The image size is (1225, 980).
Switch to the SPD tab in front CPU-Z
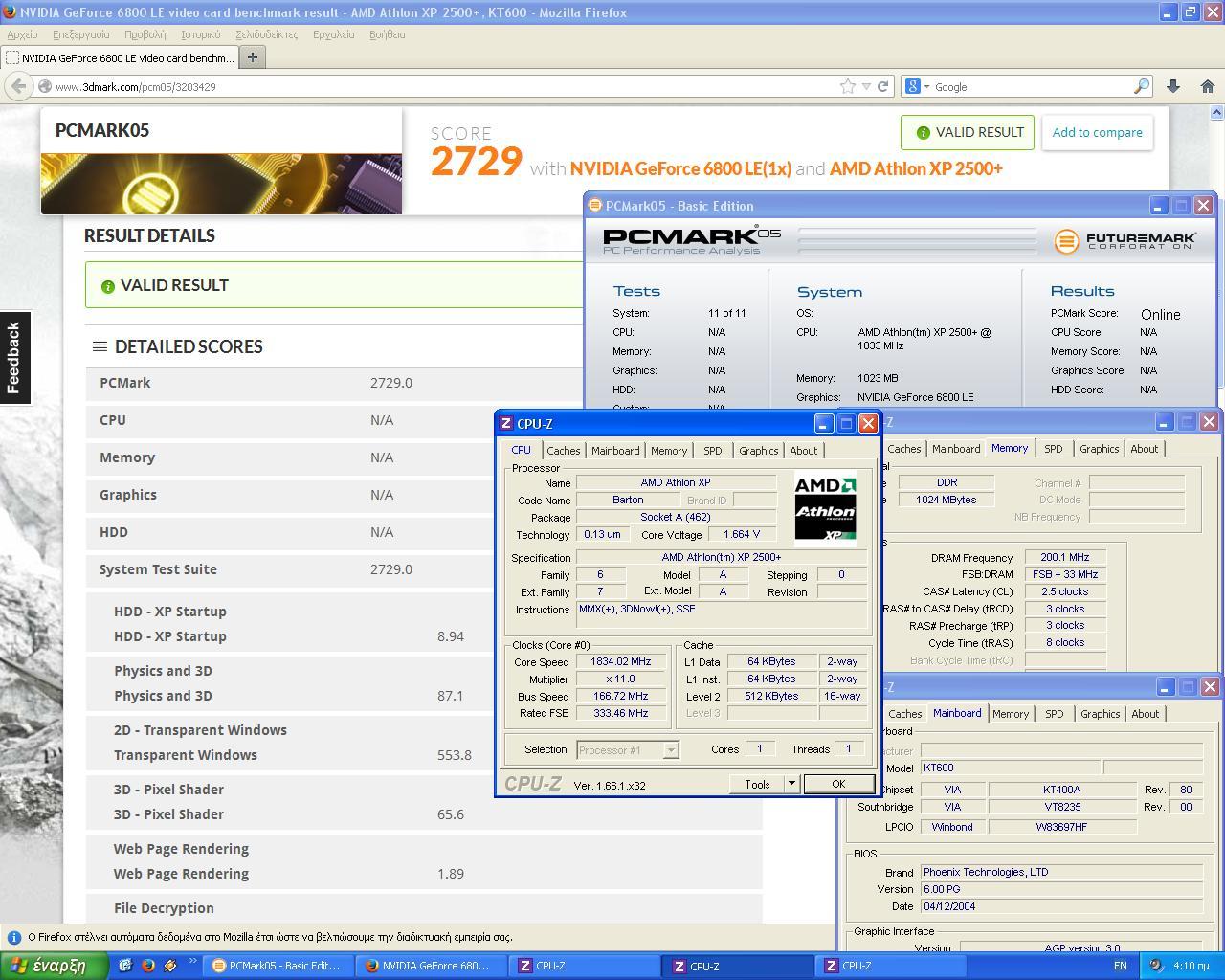(713, 451)
